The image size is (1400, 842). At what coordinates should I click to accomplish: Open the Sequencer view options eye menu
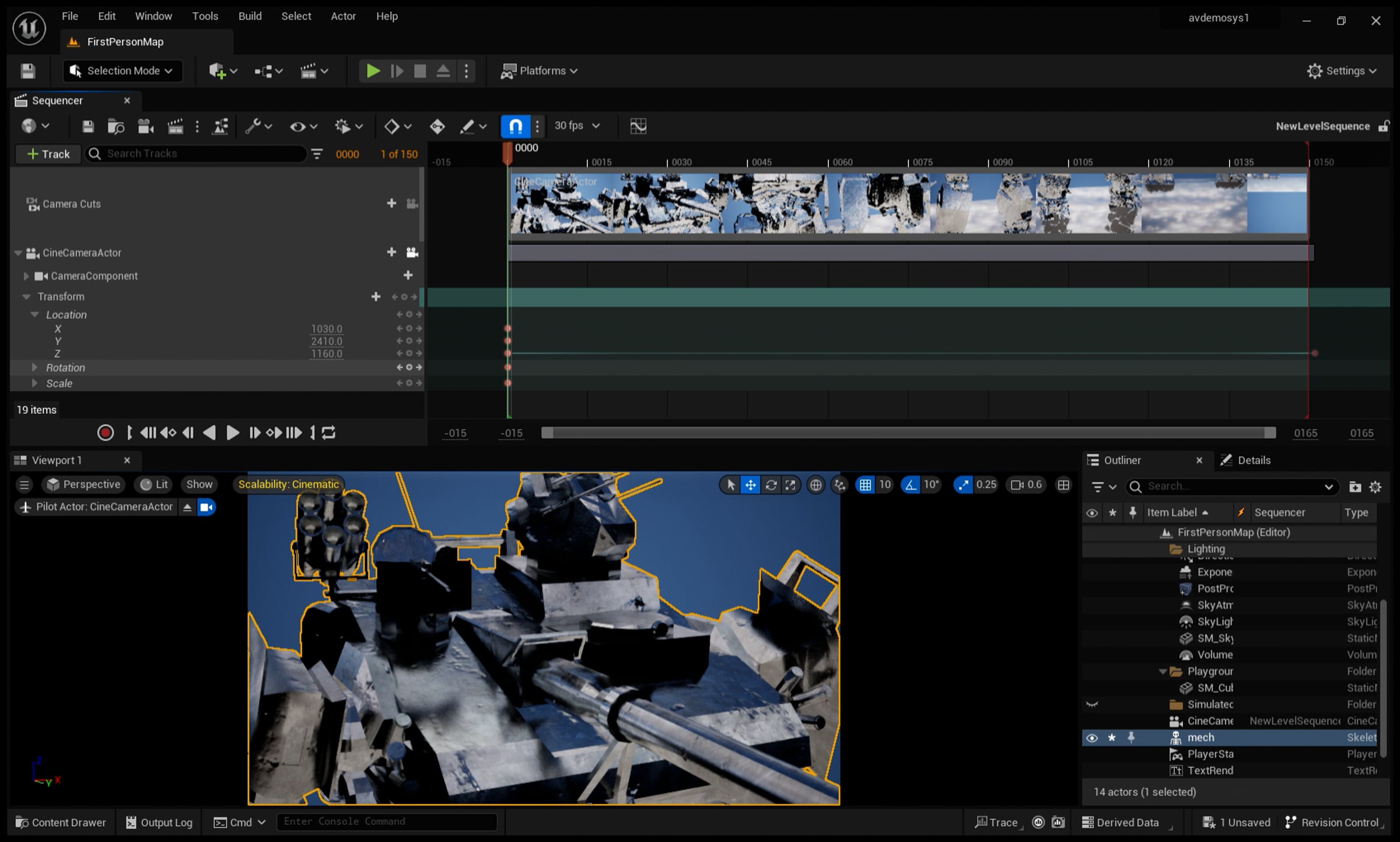pyautogui.click(x=303, y=126)
